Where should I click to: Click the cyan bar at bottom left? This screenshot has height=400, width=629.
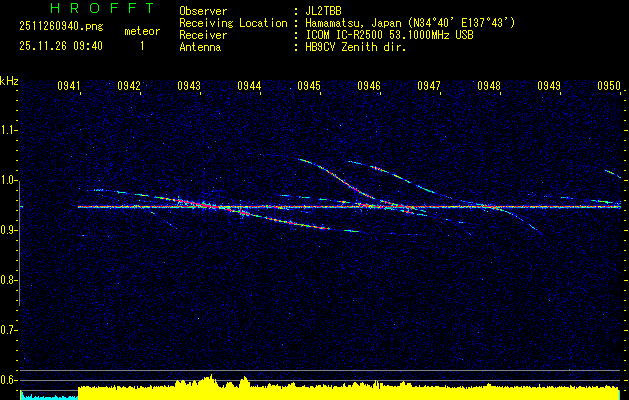48,396
